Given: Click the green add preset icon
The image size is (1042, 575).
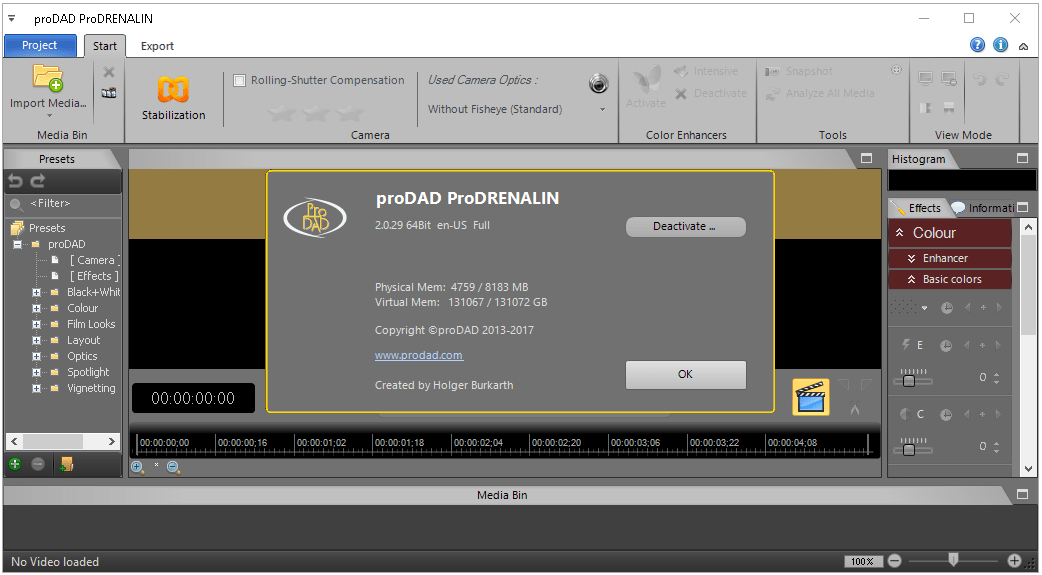Looking at the screenshot, I should click(15, 464).
